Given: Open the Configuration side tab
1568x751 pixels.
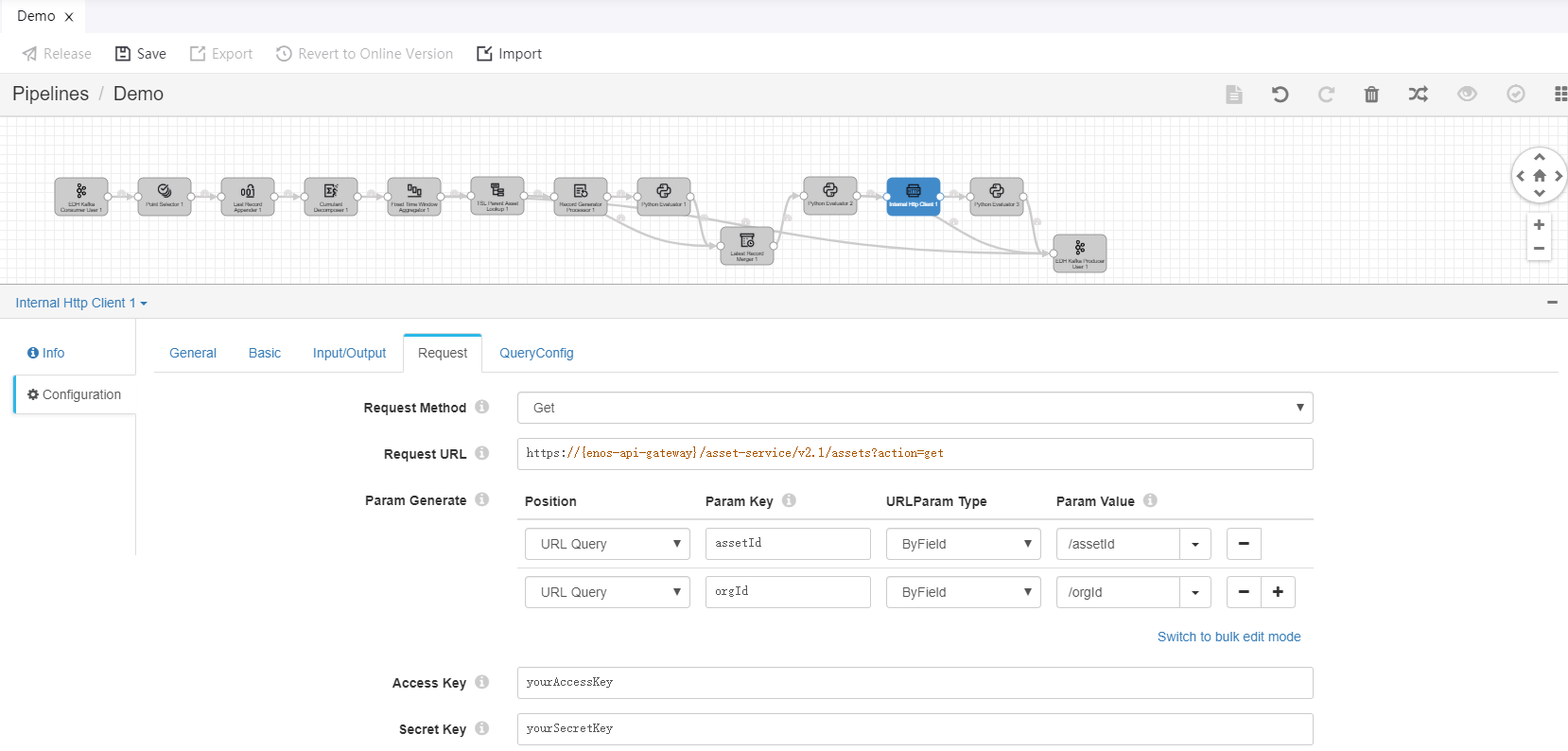Looking at the screenshot, I should 75,394.
